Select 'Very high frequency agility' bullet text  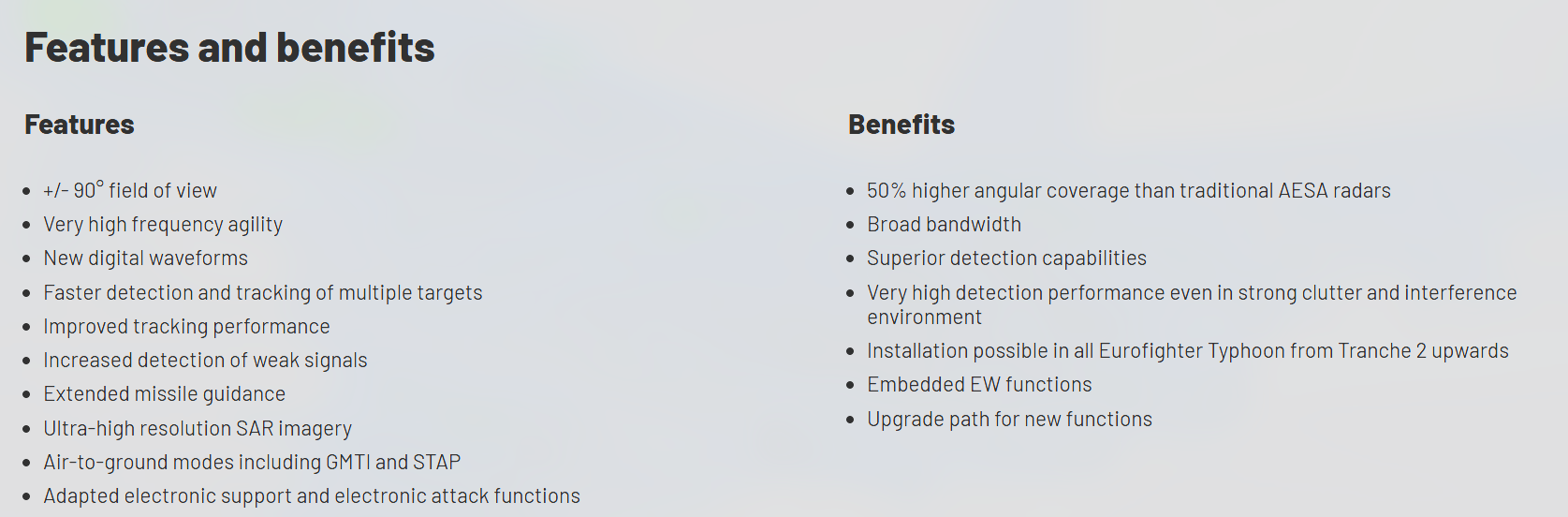(163, 225)
